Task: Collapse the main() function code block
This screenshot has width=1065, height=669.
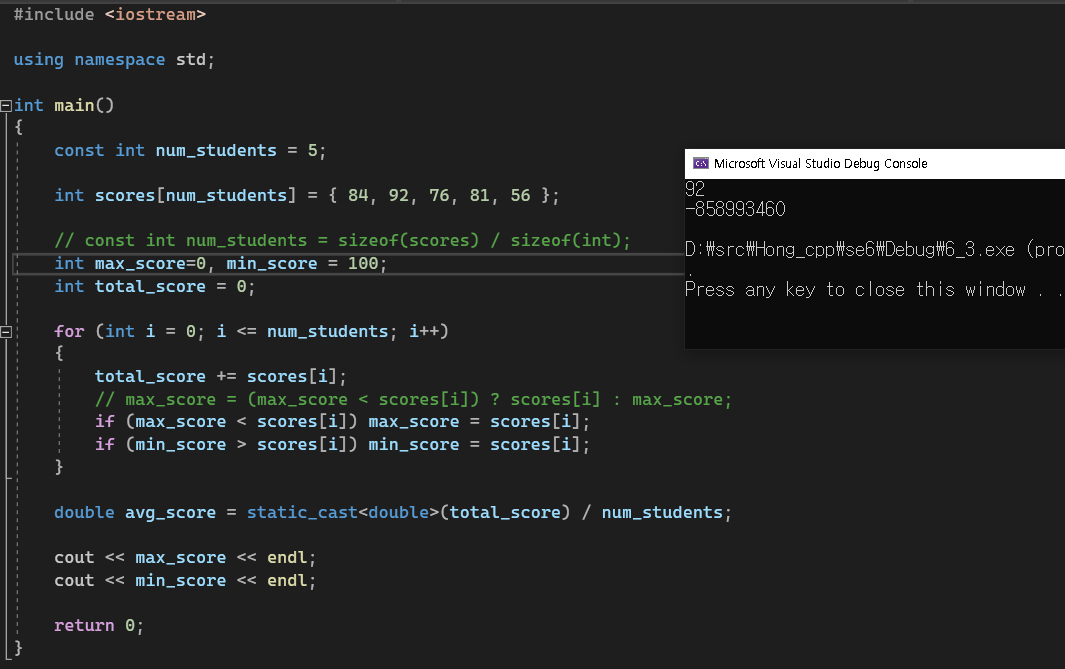Action: (6, 105)
